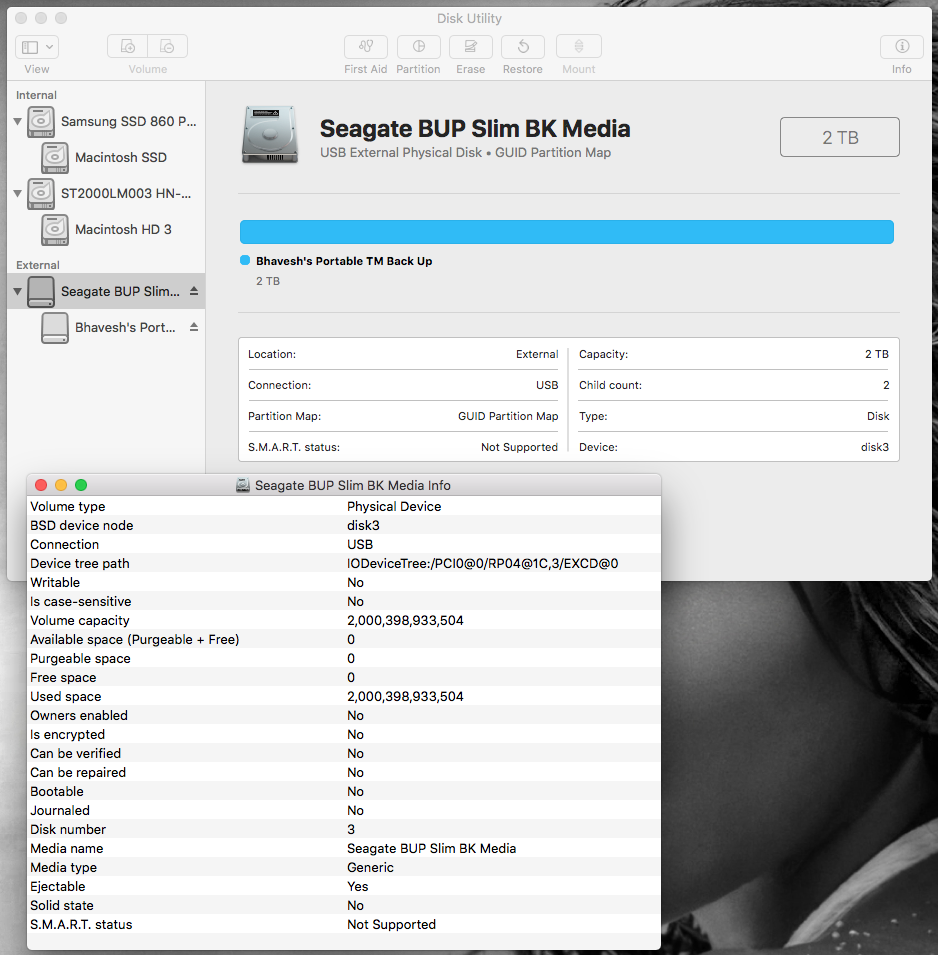This screenshot has height=955, width=938.
Task: Select the Media type Generic value
Action: click(370, 867)
